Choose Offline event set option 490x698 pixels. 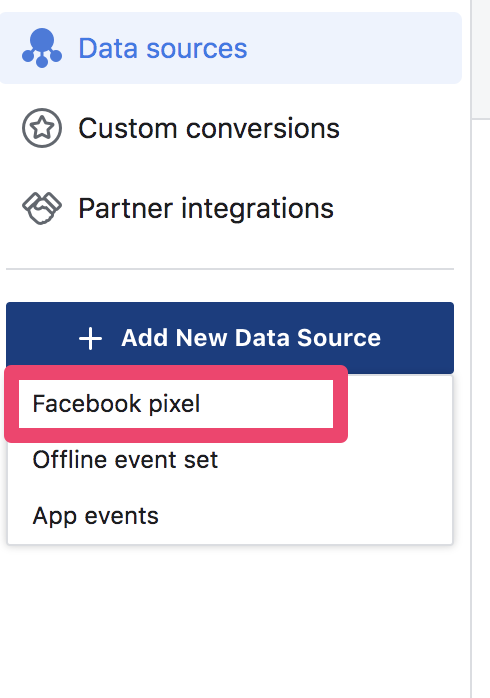(x=125, y=459)
